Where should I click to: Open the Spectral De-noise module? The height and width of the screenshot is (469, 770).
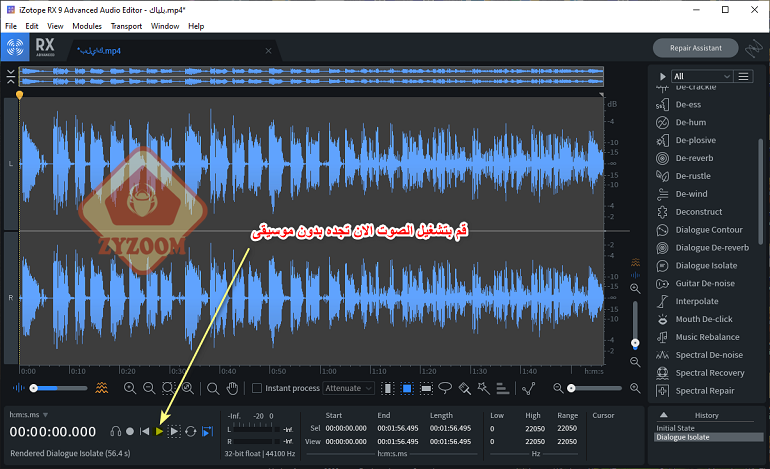(x=709, y=355)
